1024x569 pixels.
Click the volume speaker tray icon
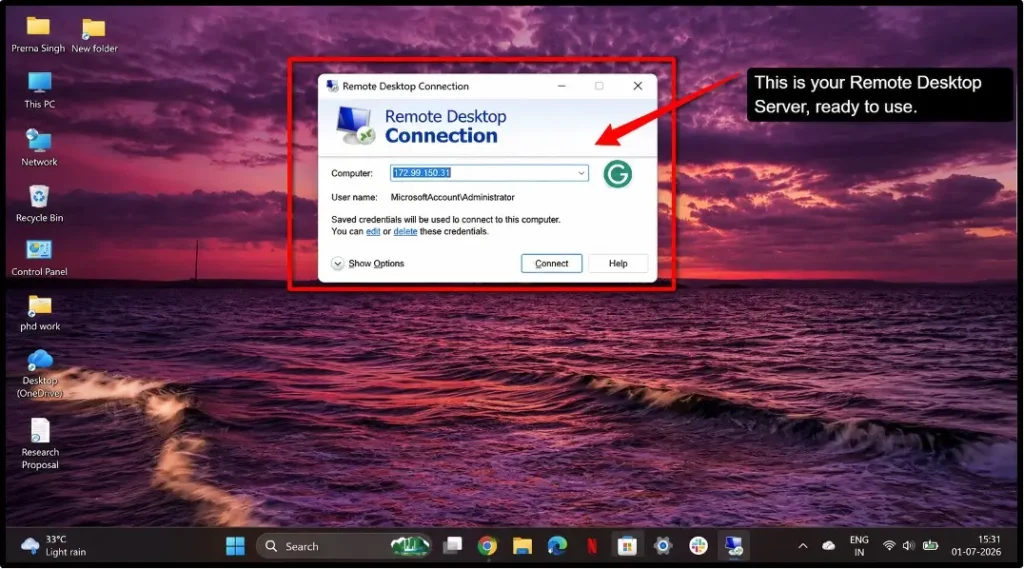click(x=908, y=545)
